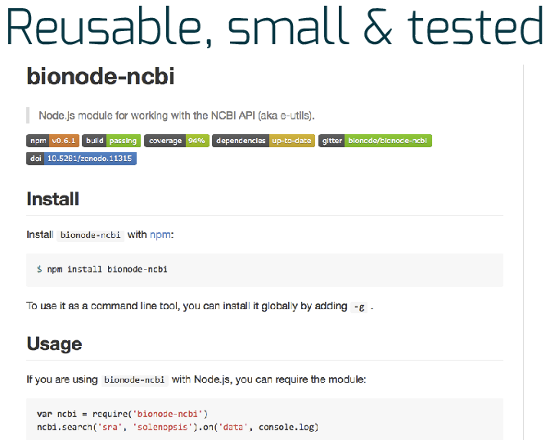Screen dimensions: 550x440
Task: Click the Node.js module description blockquote
Action: click(x=176, y=115)
